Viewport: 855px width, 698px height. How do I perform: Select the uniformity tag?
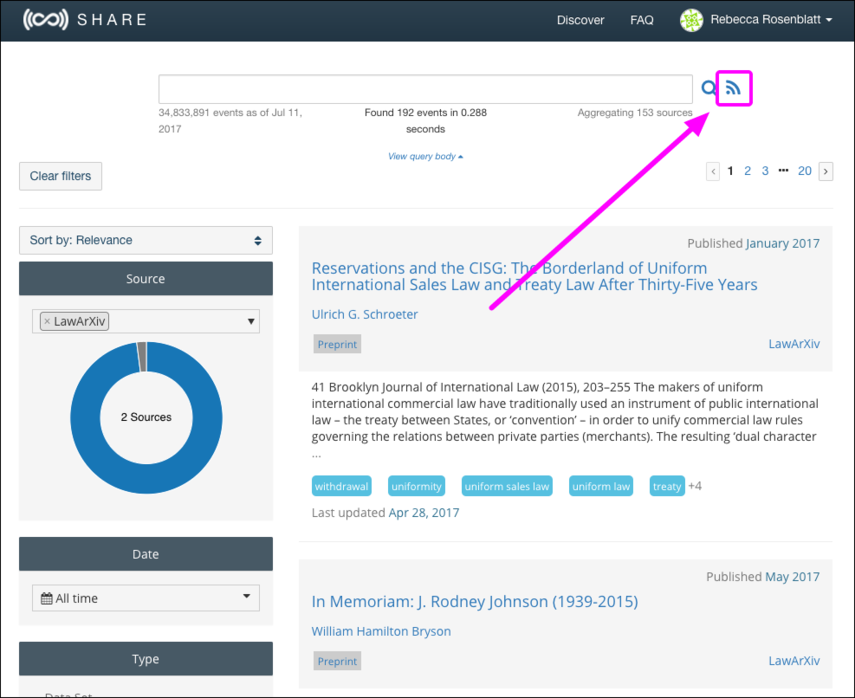click(416, 486)
